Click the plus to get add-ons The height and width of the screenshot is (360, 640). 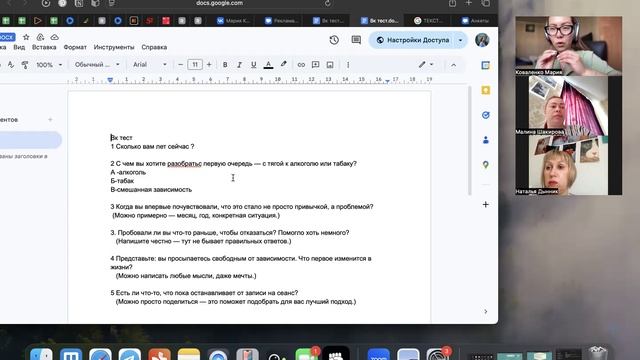[485, 204]
